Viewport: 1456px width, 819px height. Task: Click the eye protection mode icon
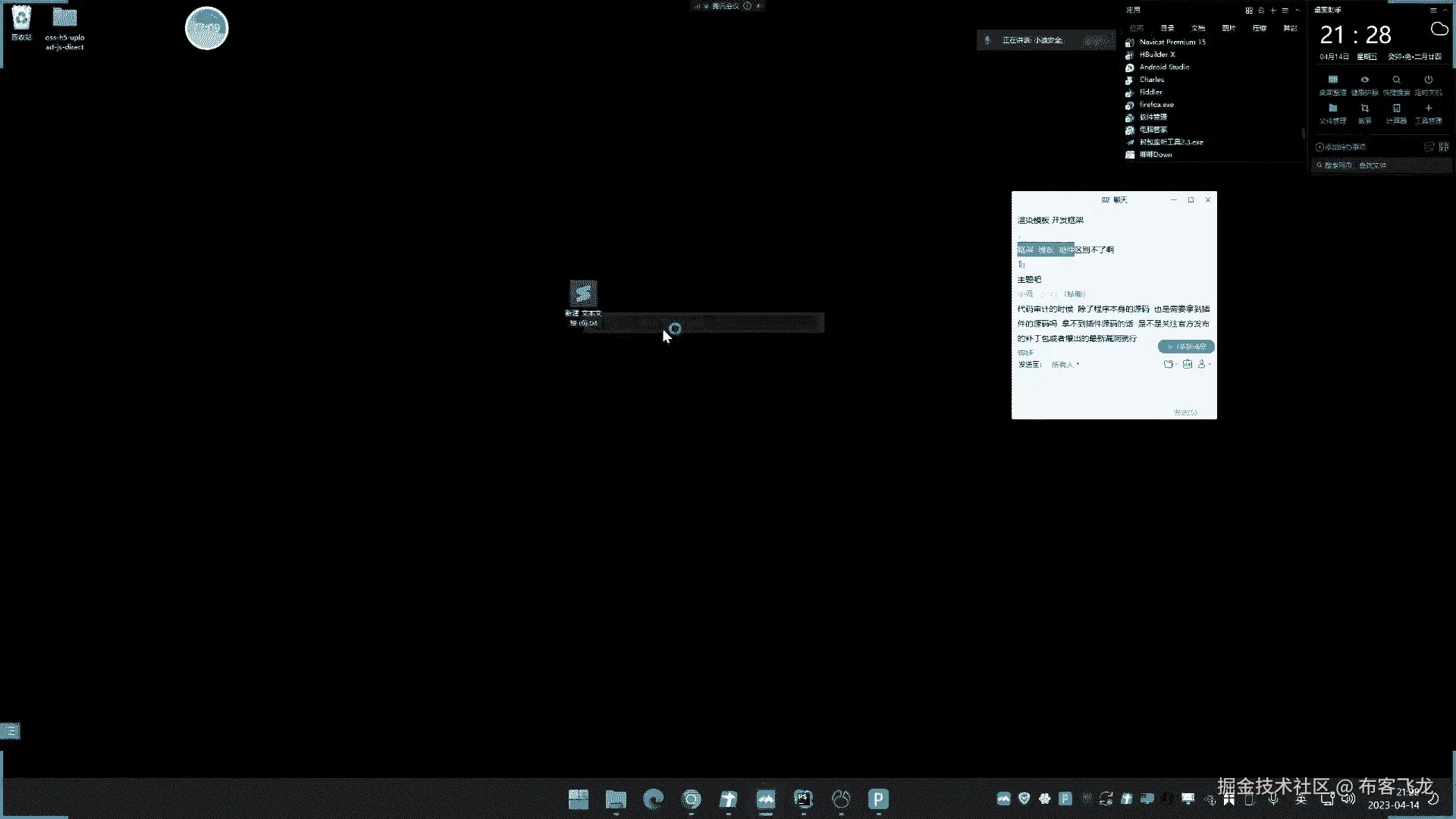point(1364,80)
